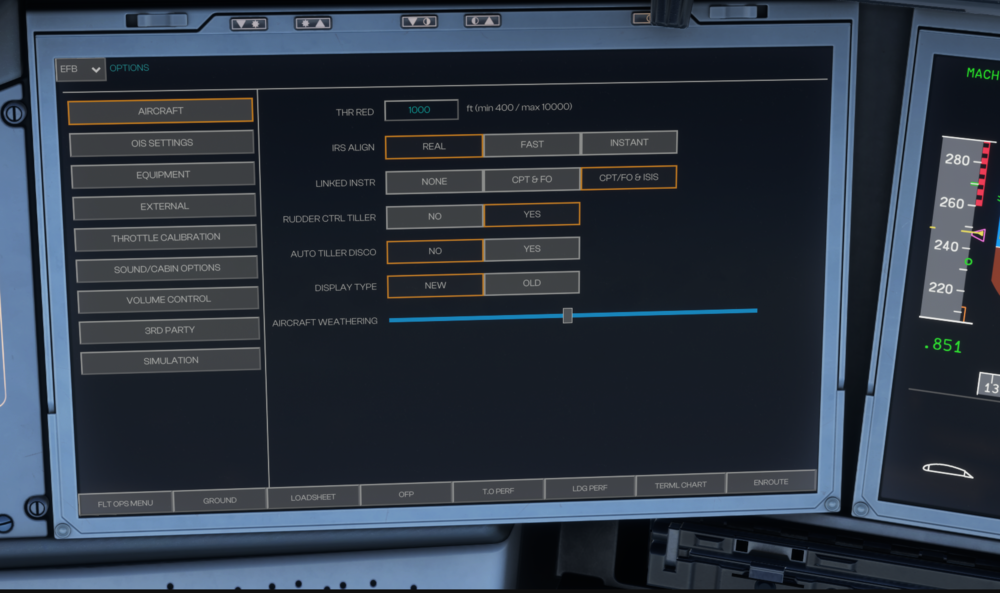Switch to the T.O PERF tab
1000x593 pixels.
[x=497, y=493]
